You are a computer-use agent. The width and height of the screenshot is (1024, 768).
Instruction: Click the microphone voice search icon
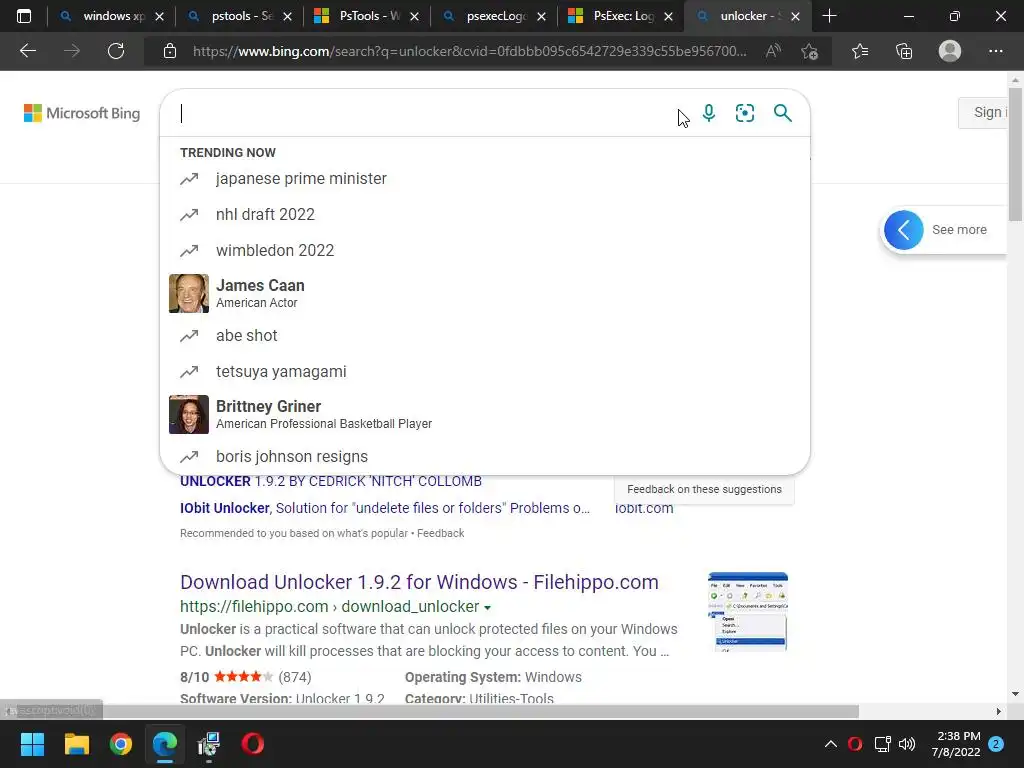coord(709,113)
